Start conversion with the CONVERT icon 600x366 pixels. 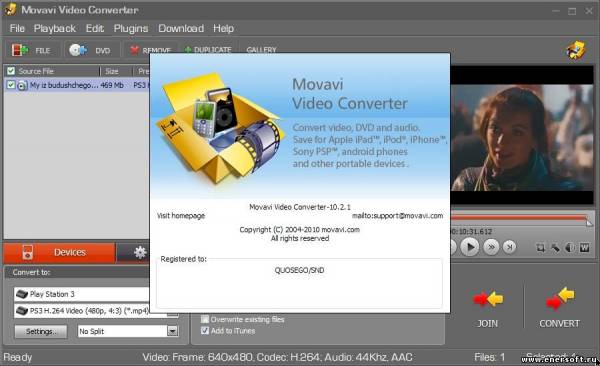click(560, 298)
